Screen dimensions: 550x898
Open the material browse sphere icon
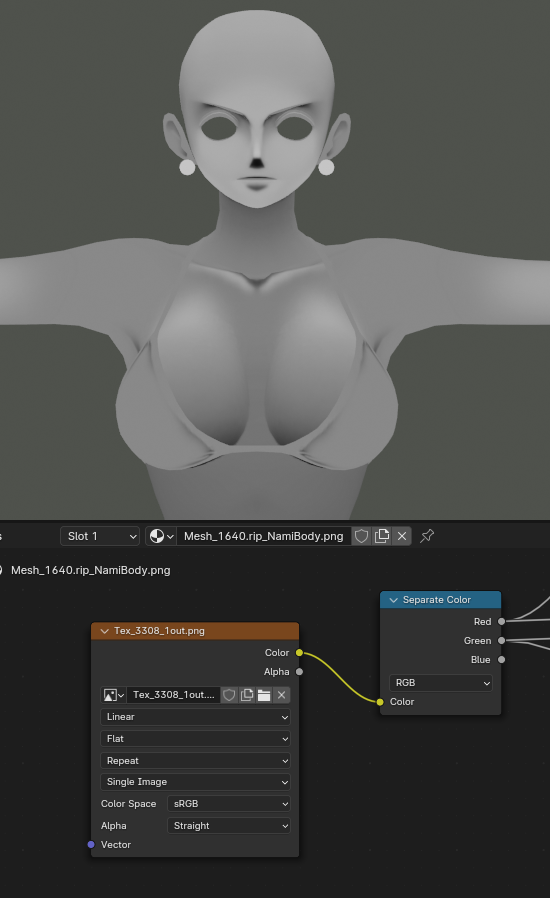161,536
